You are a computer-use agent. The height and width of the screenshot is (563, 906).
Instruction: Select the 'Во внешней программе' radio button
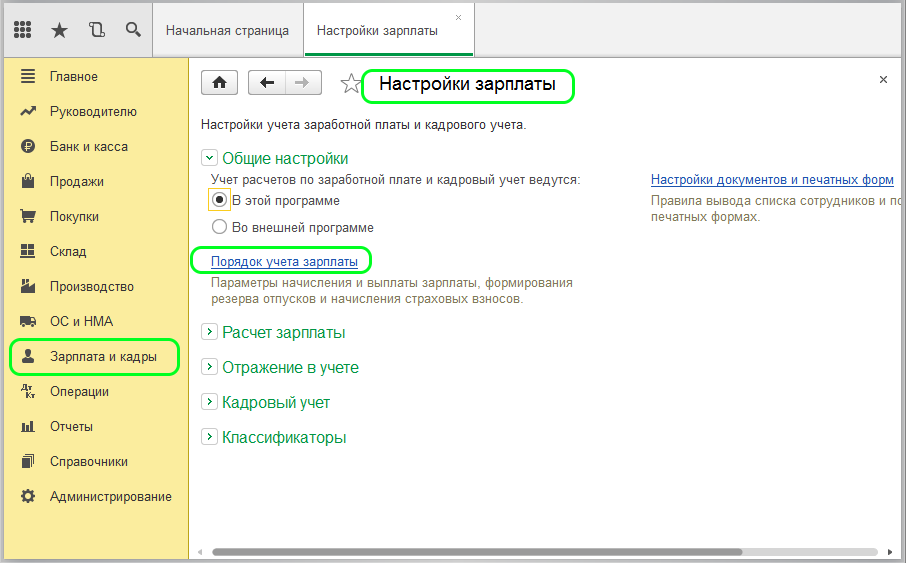point(220,227)
